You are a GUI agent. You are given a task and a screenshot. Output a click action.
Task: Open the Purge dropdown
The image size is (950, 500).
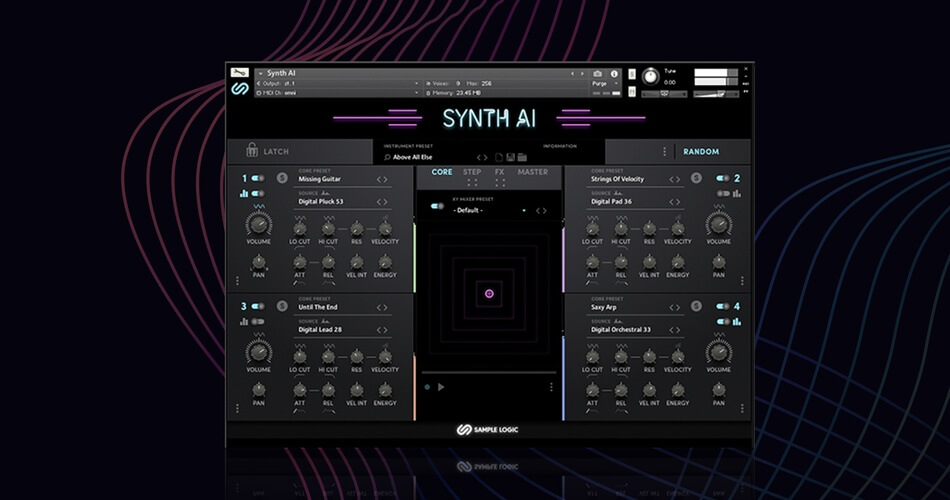[605, 84]
